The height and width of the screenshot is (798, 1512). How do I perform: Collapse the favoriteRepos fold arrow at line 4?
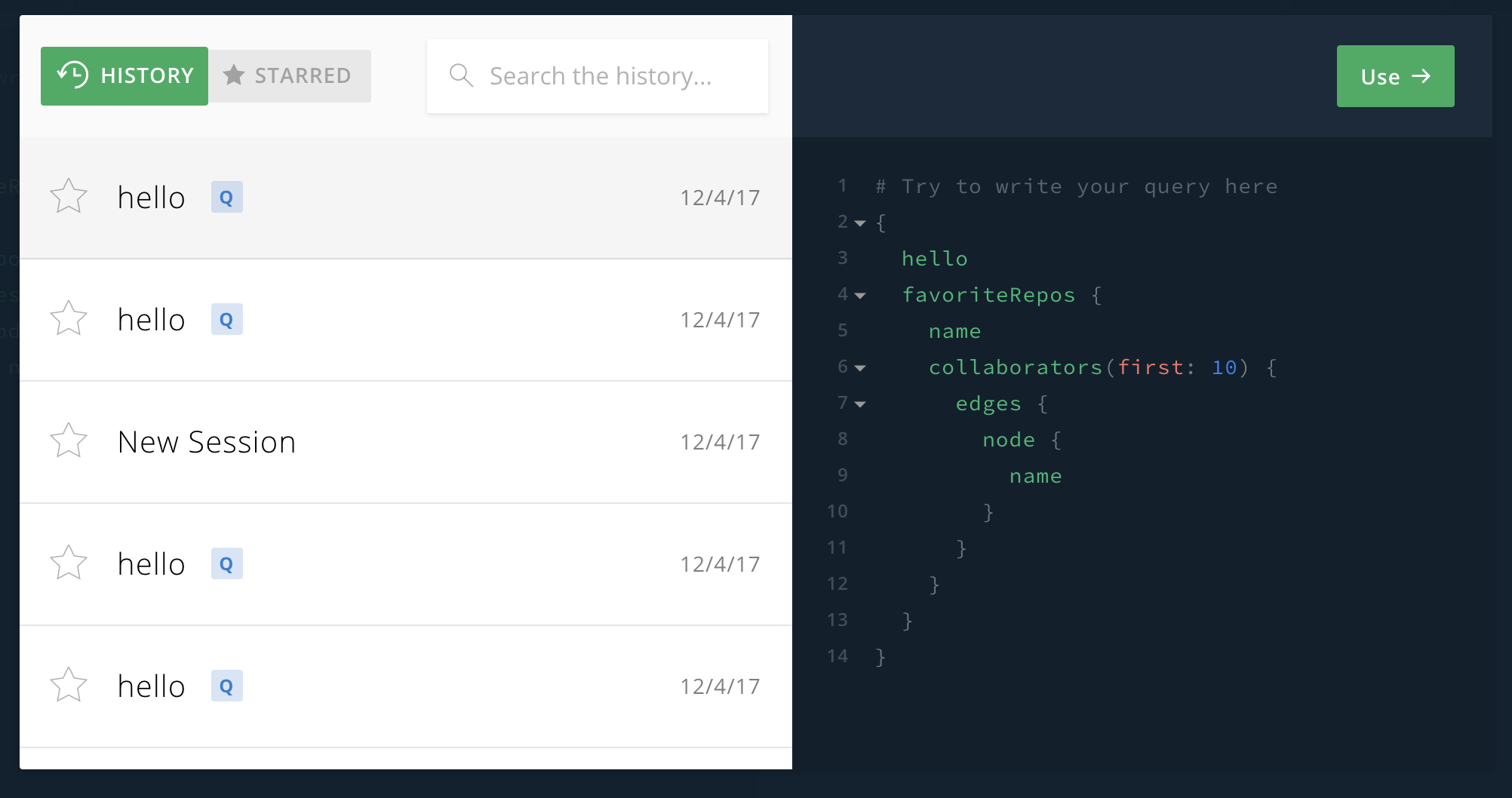point(860,296)
